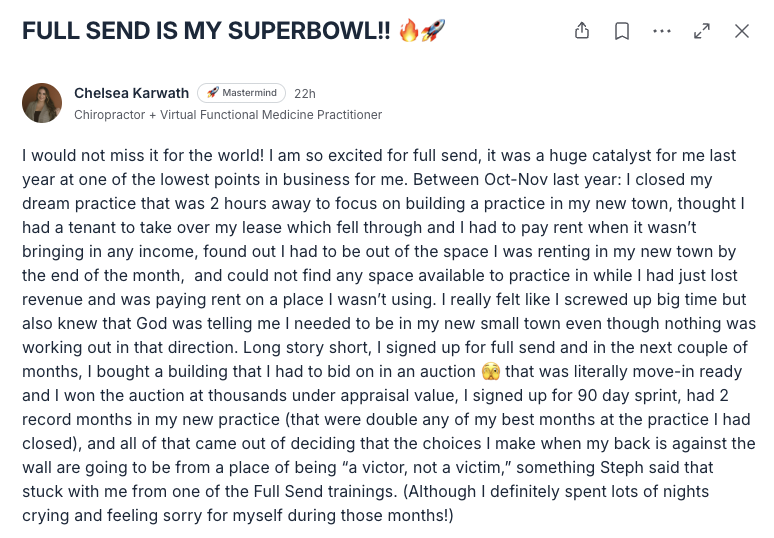Viewport: 774px width, 538px height.
Task: Click the fire emoji in the title
Action: [x=408, y=31]
